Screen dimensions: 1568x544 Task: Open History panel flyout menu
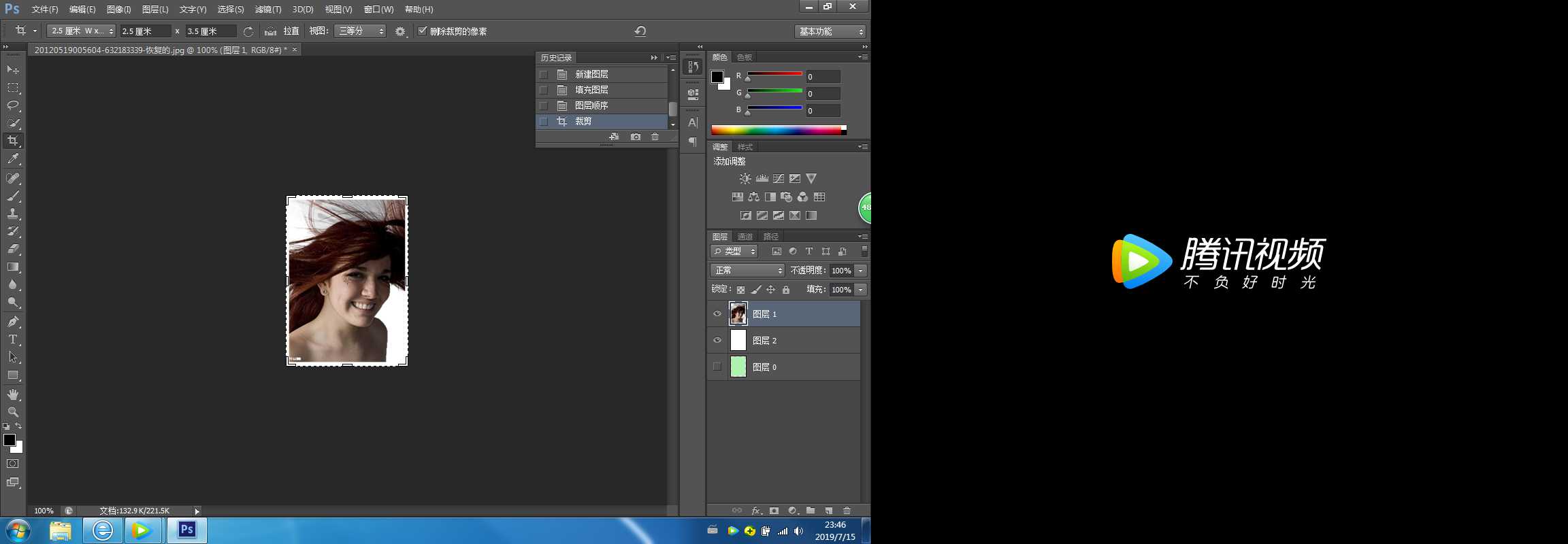tap(671, 58)
